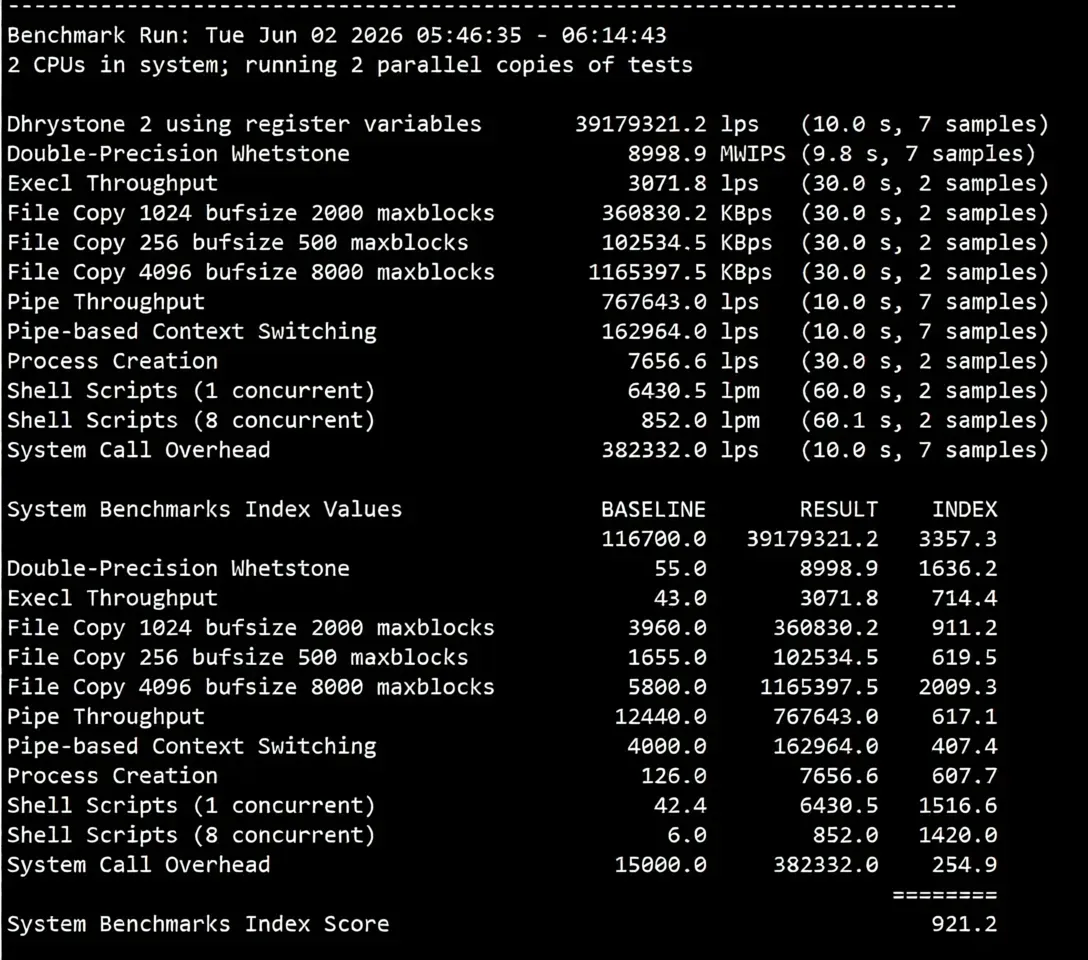
Task: Select the 1165397.5 KBps value
Action: [x=680, y=272]
